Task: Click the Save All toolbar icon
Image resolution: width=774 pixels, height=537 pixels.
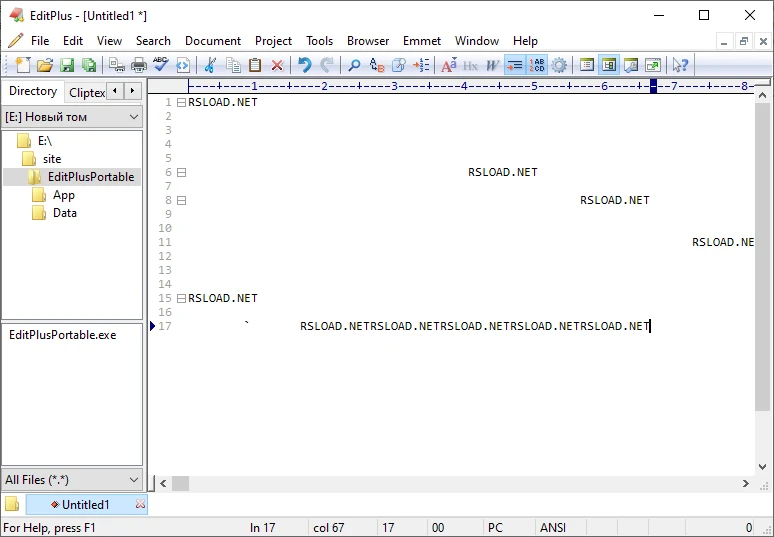Action: coord(89,65)
